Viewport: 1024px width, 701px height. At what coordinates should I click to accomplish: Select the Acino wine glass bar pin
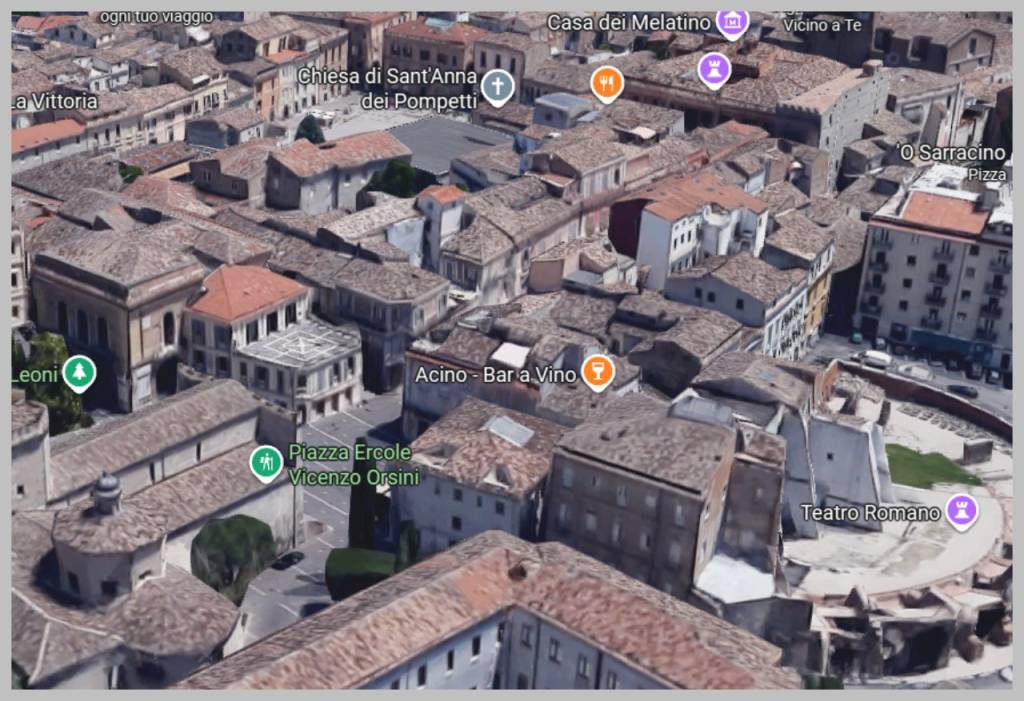597,373
